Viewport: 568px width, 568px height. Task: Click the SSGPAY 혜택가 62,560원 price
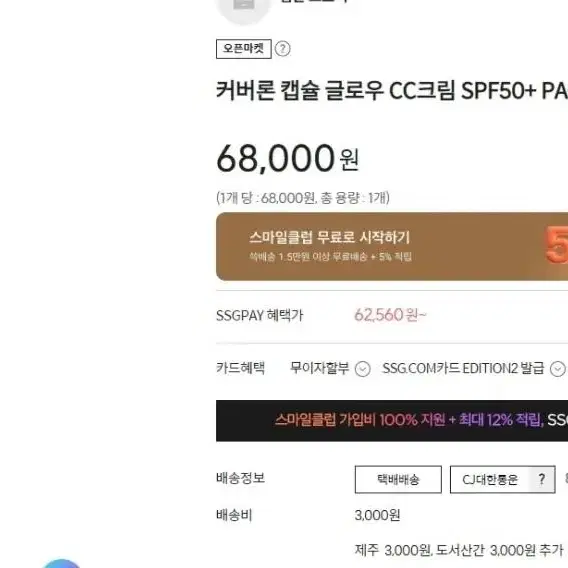click(390, 315)
